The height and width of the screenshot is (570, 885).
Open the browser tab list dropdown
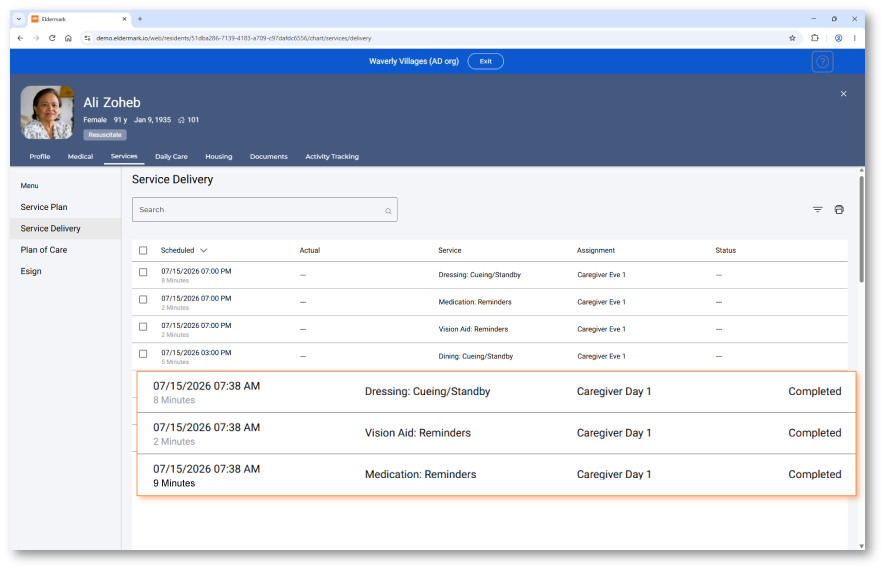pyautogui.click(x=19, y=19)
